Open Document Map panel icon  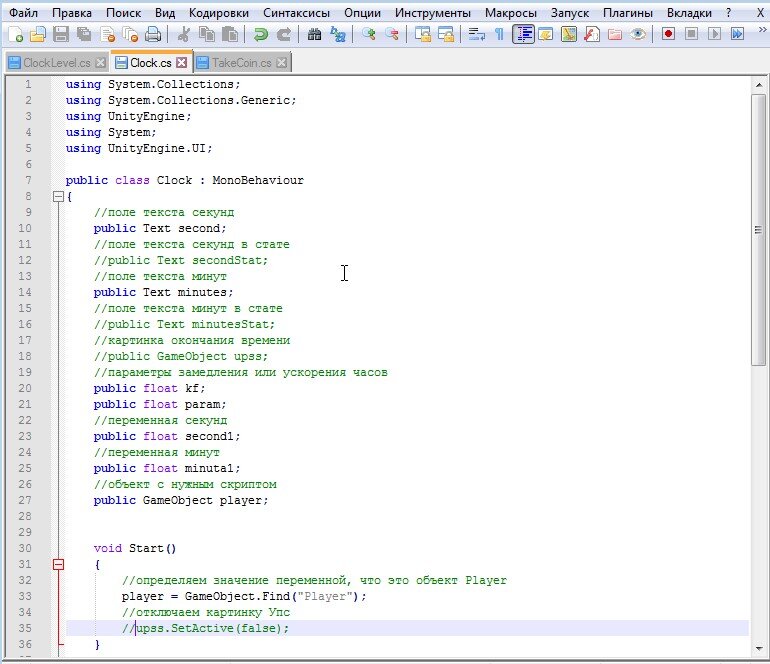point(569,34)
